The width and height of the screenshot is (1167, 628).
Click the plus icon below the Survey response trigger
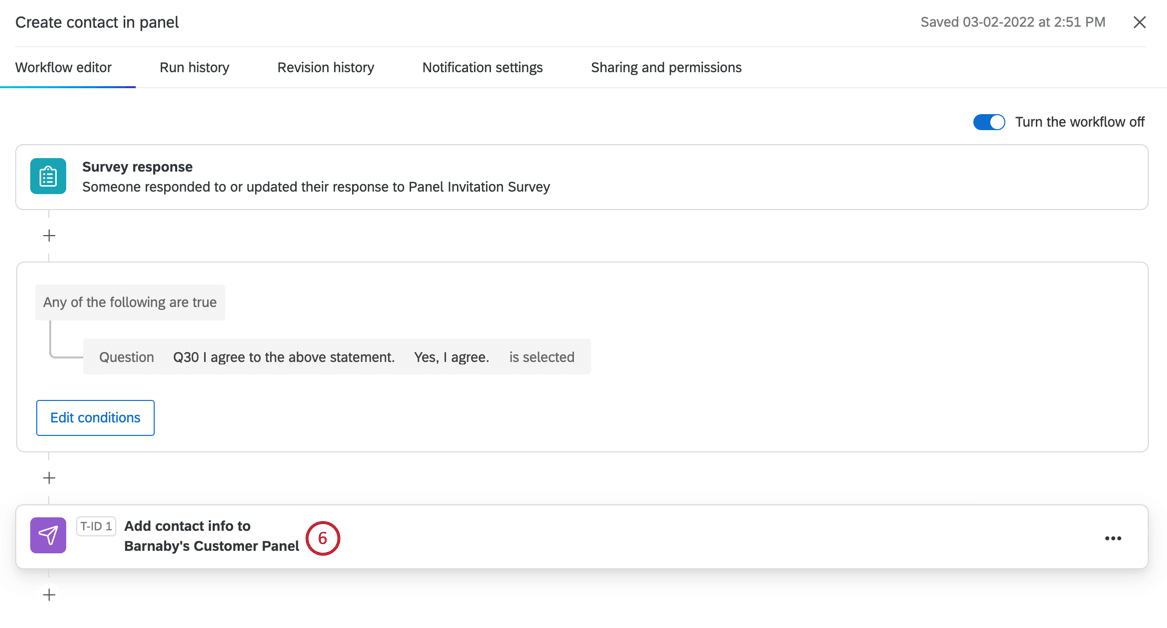[x=48, y=235]
